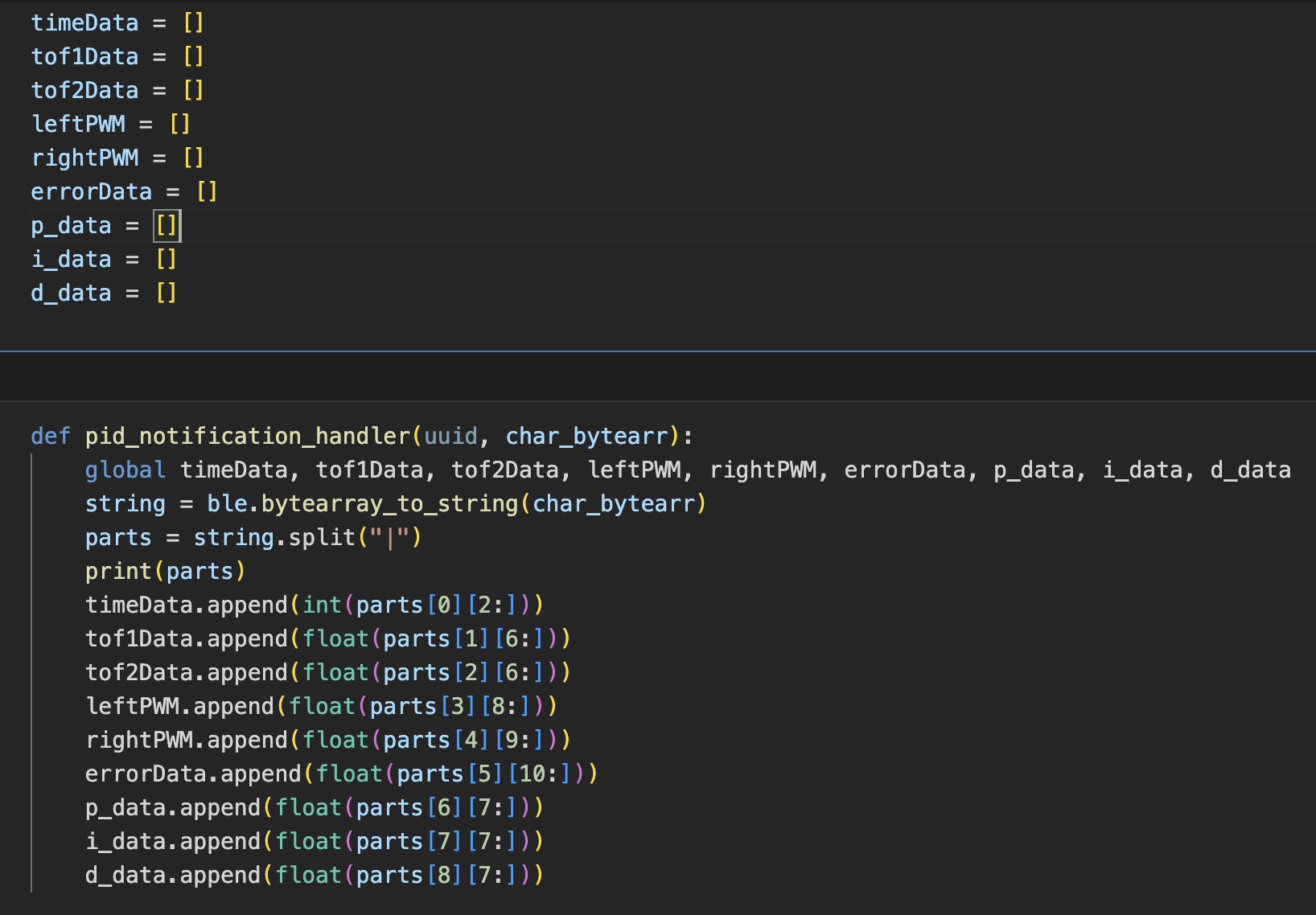This screenshot has height=915, width=1316.
Task: Click the d_data.append line
Action: click(315, 875)
